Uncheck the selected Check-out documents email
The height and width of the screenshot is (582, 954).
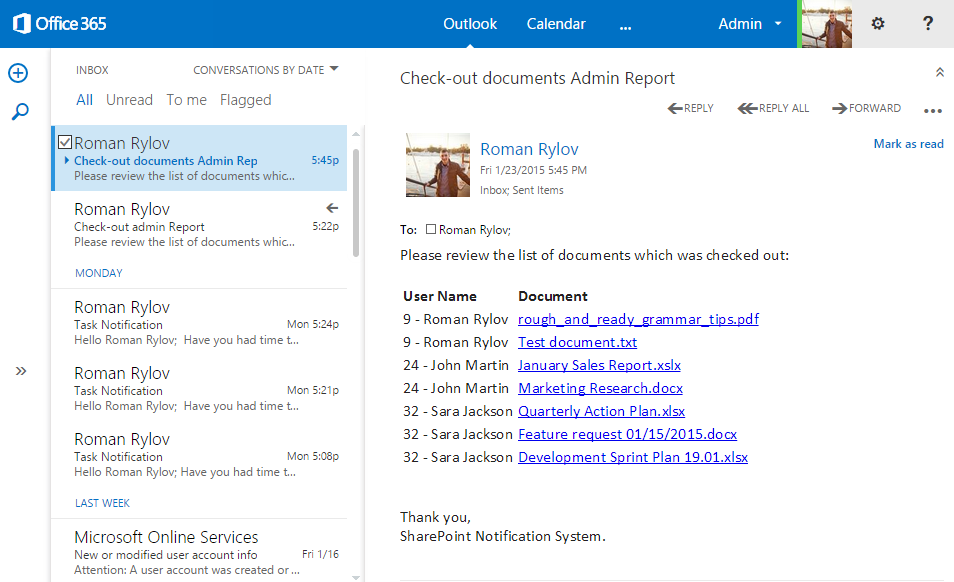[65, 142]
